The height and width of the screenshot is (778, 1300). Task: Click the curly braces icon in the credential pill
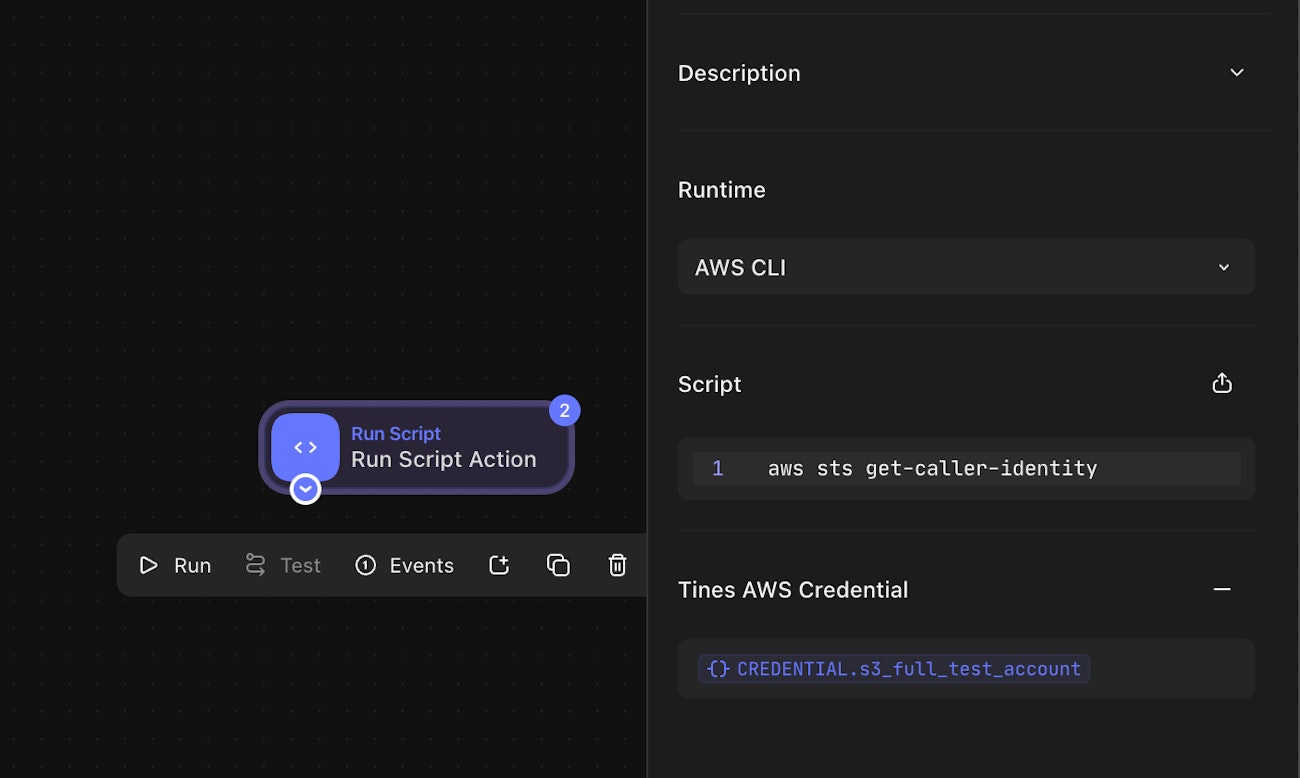(x=718, y=669)
